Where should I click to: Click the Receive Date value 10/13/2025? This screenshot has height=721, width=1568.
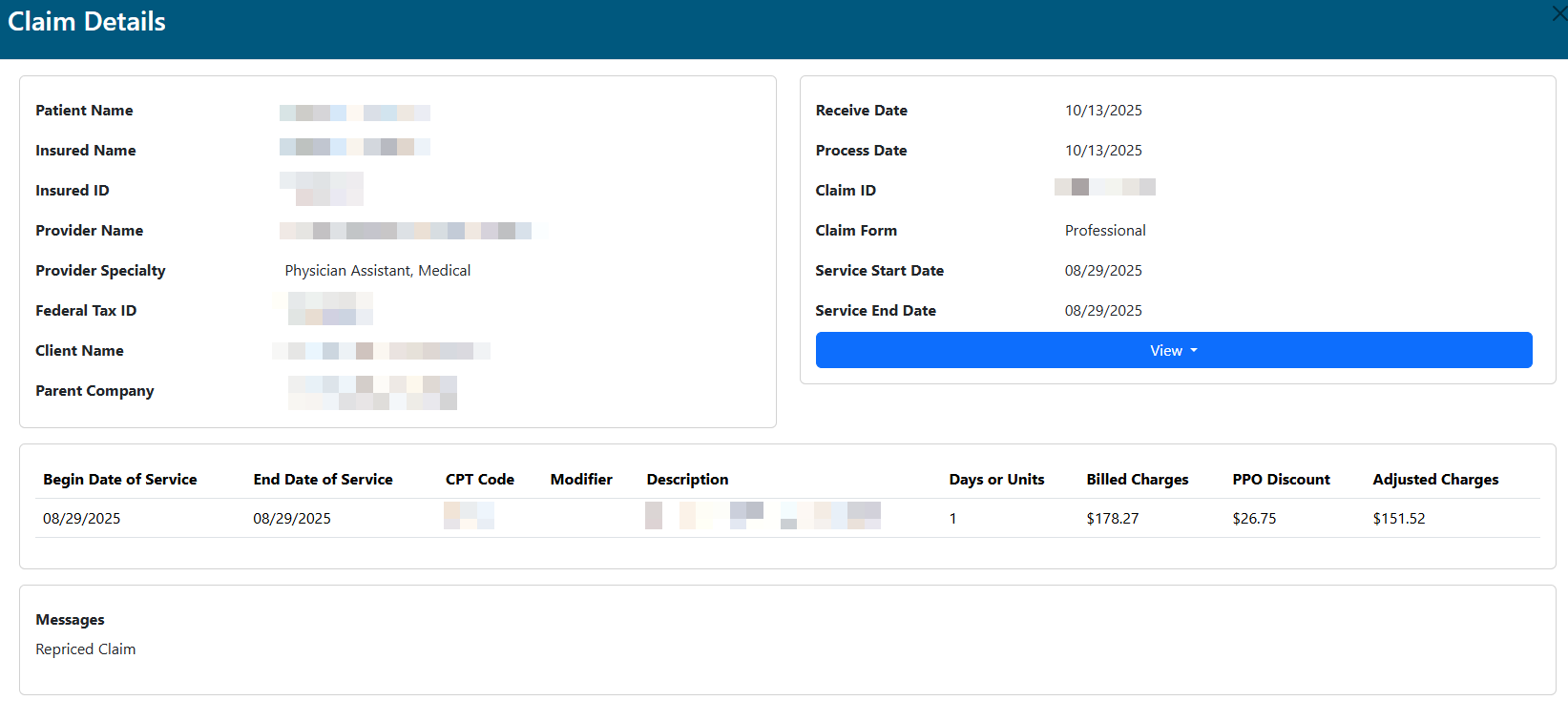(x=1102, y=111)
